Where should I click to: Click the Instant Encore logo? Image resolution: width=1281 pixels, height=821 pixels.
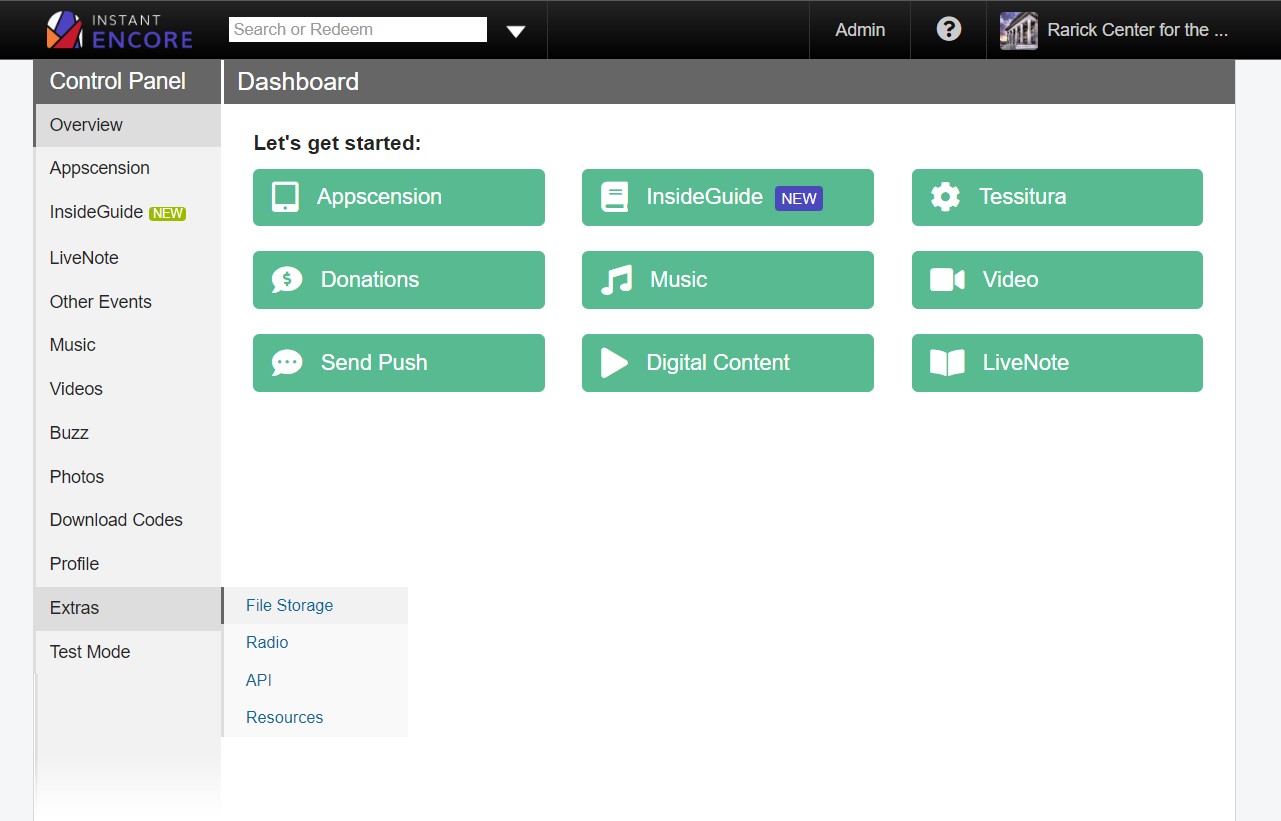[119, 30]
